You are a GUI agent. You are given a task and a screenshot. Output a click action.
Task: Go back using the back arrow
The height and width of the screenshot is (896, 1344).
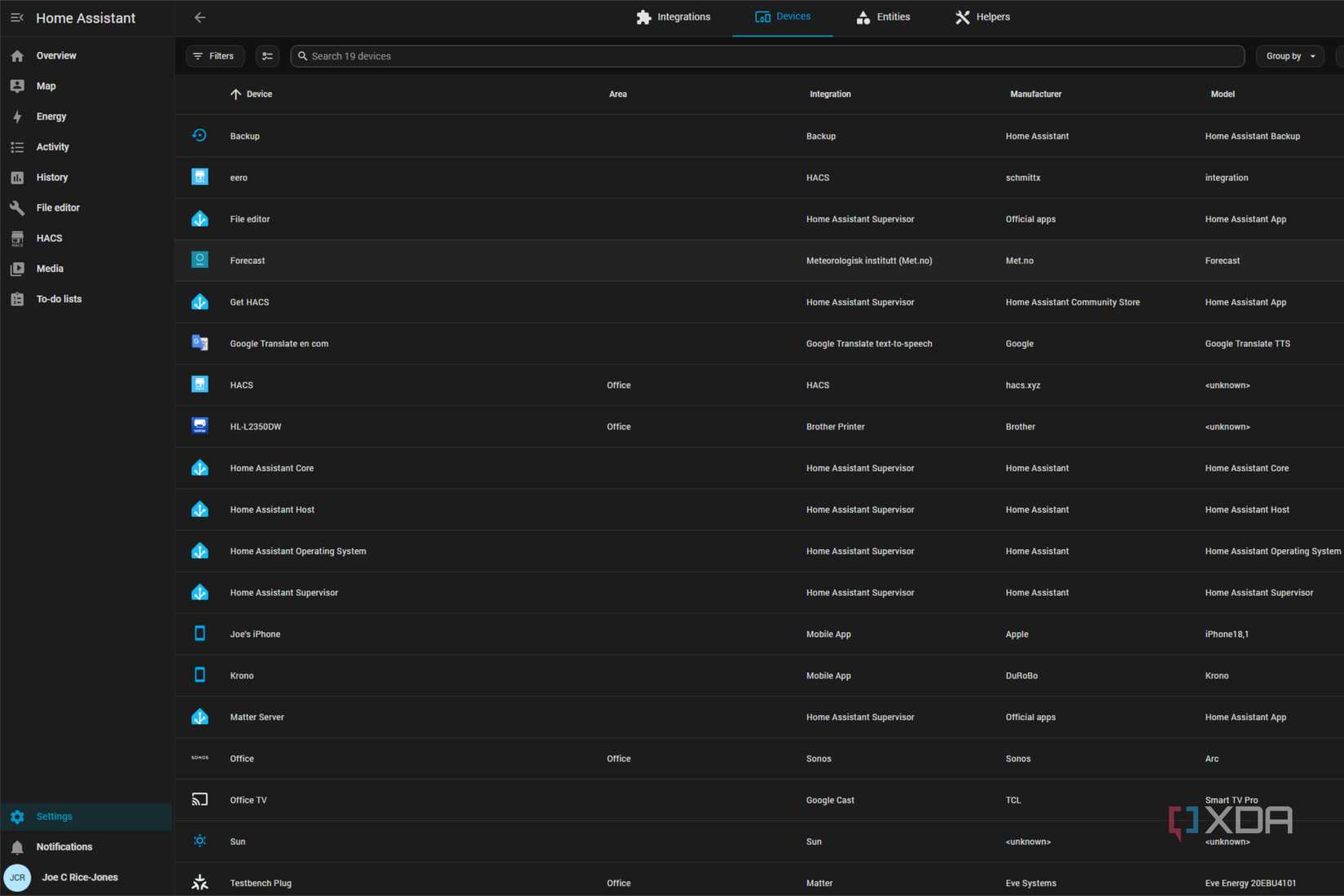(x=200, y=17)
